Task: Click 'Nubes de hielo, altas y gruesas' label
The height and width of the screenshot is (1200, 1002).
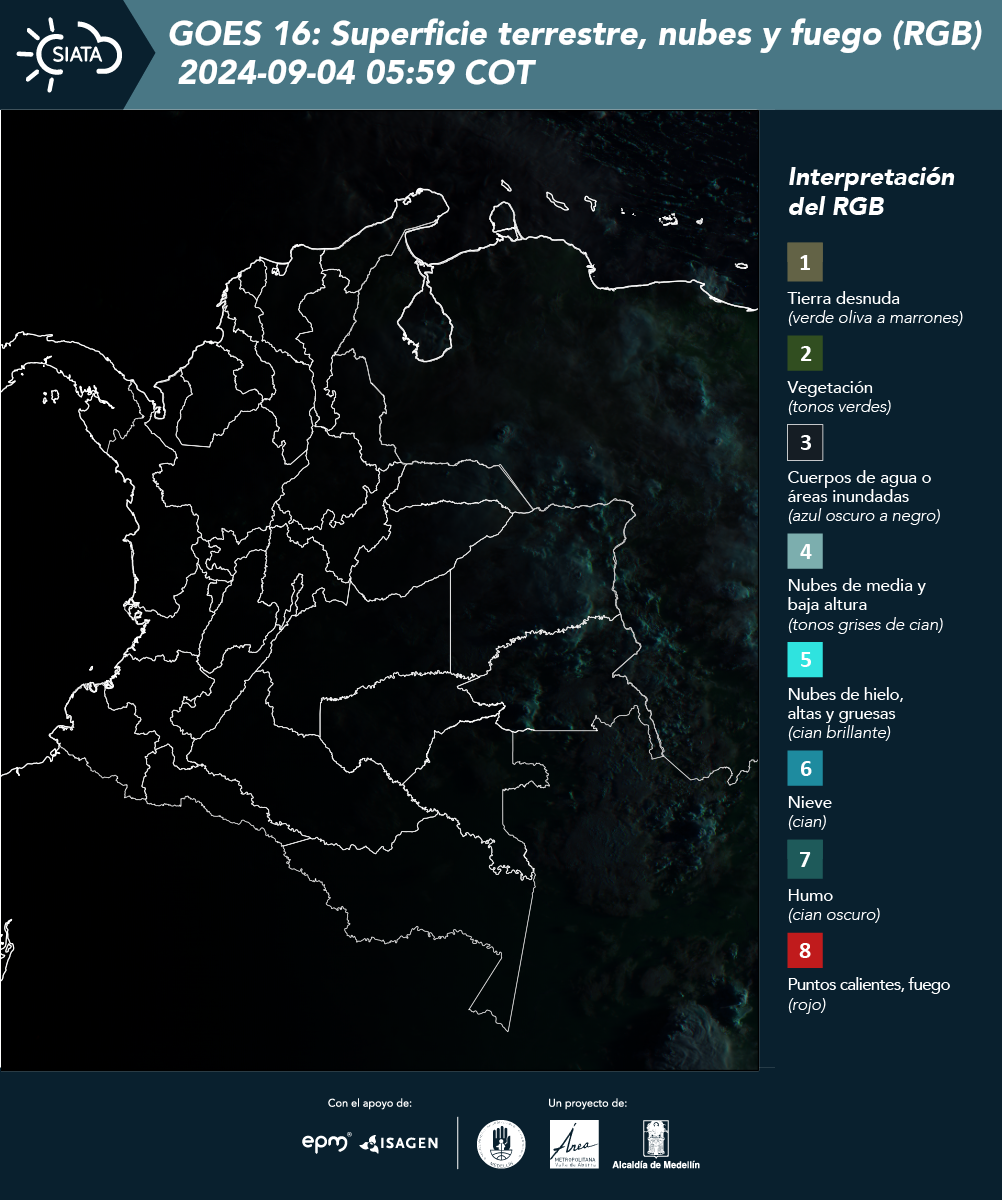Action: [846, 704]
